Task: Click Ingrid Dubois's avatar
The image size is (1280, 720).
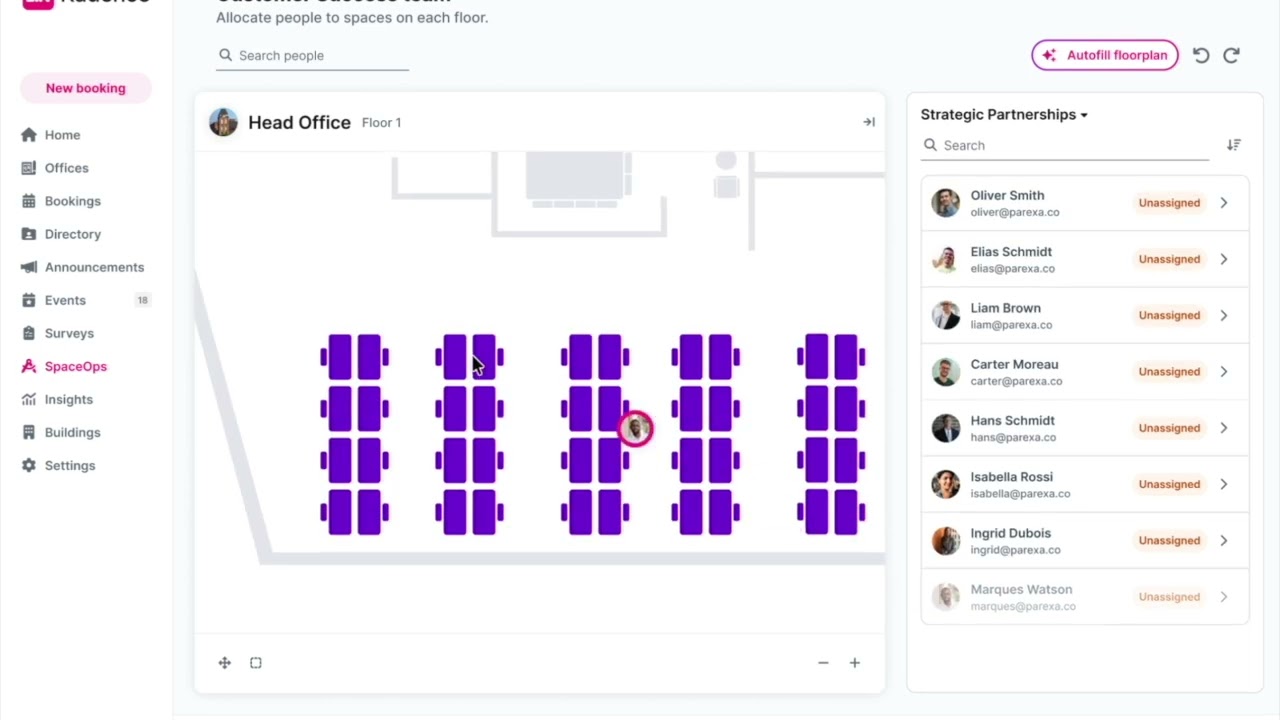Action: coord(945,540)
